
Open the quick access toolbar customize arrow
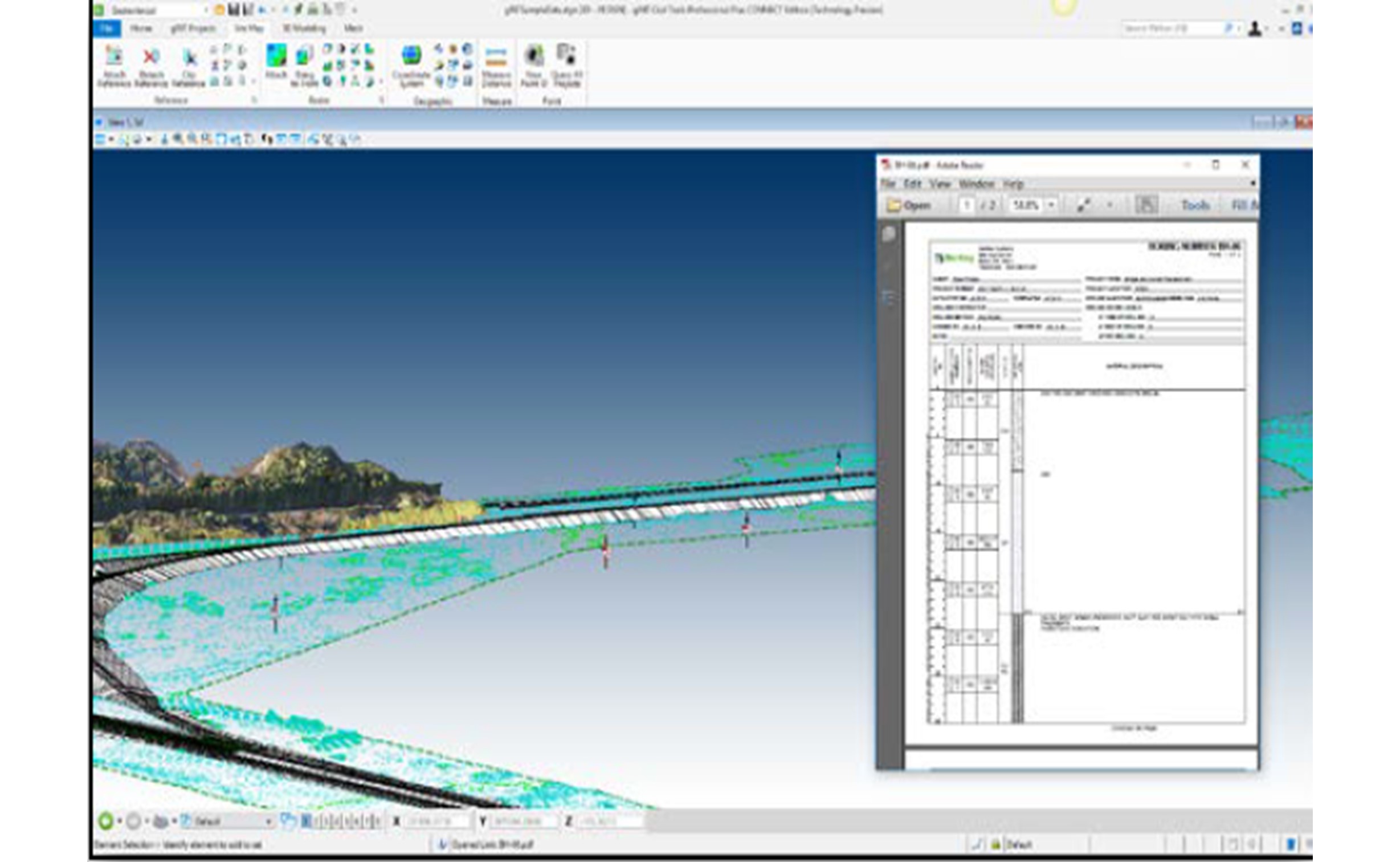coord(354,10)
